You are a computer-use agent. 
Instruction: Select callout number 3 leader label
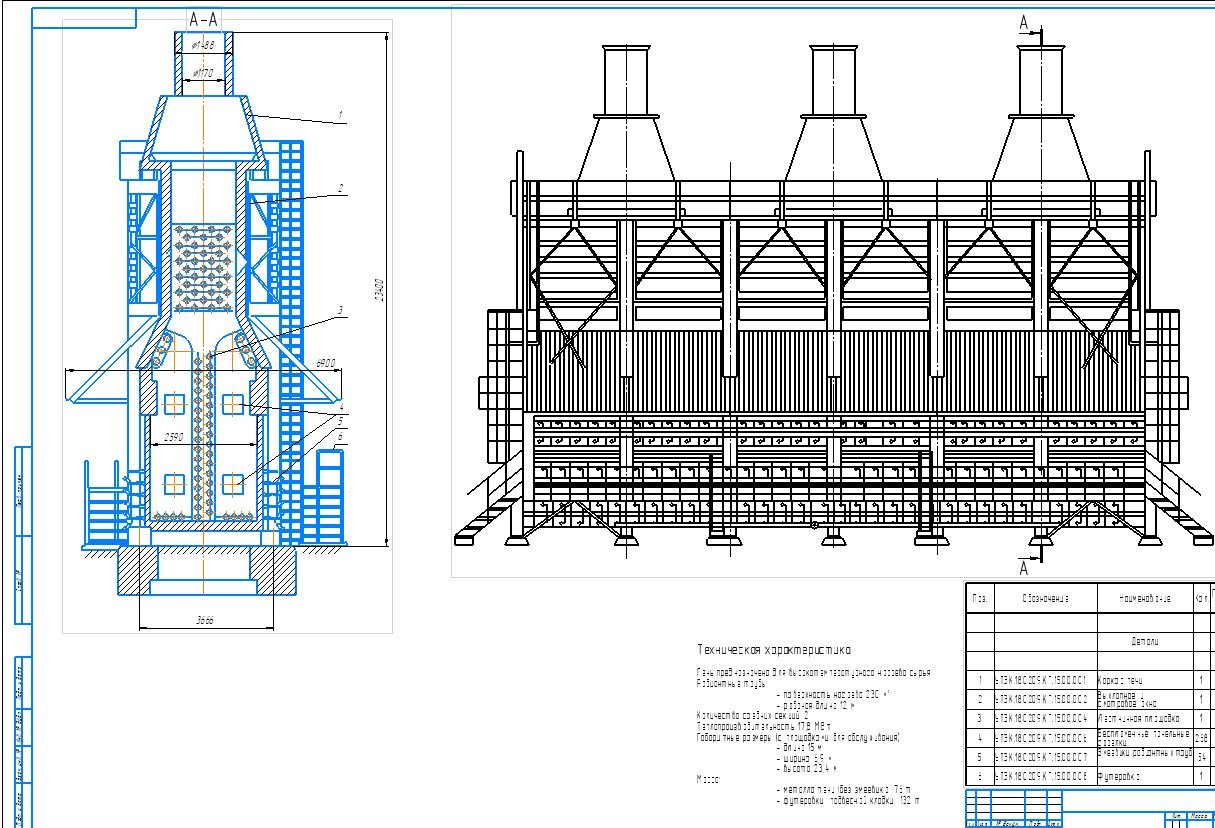pyautogui.click(x=340, y=311)
